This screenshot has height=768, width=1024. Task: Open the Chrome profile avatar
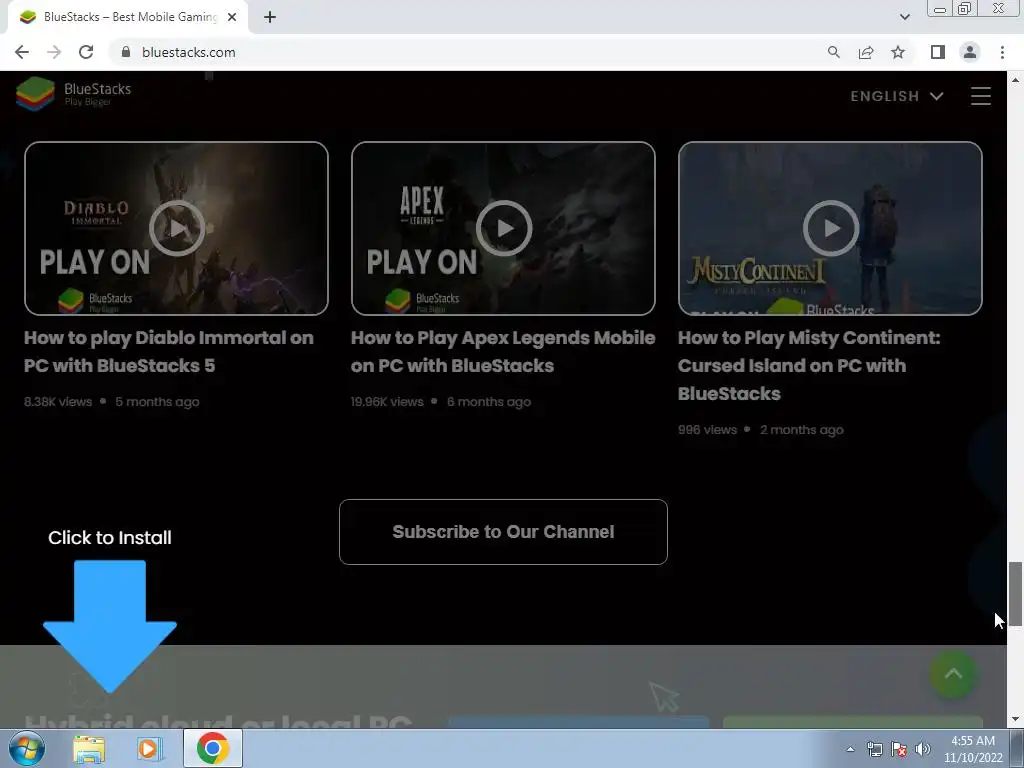tap(970, 52)
